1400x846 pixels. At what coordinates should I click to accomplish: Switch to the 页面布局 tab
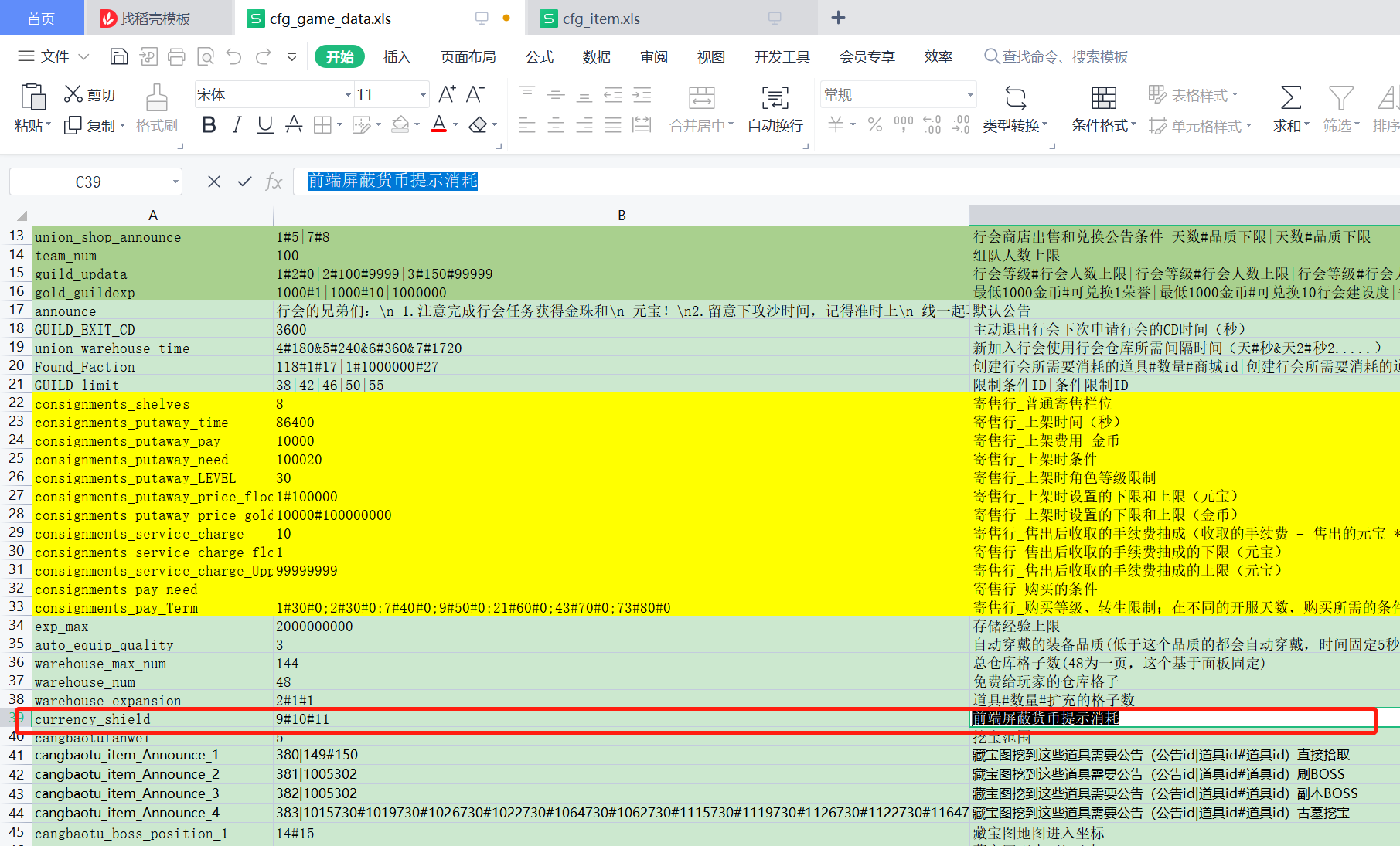click(x=468, y=56)
